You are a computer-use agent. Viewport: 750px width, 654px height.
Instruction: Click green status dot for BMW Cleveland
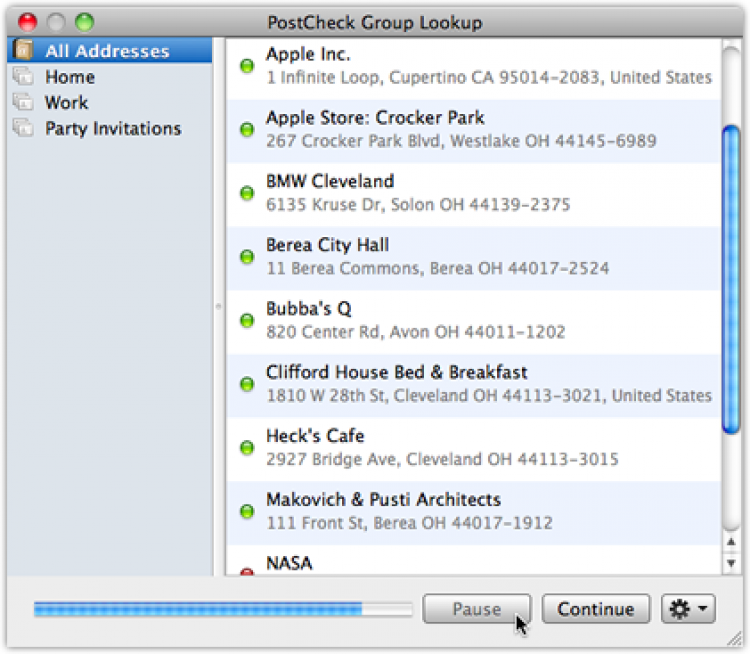coord(247,193)
